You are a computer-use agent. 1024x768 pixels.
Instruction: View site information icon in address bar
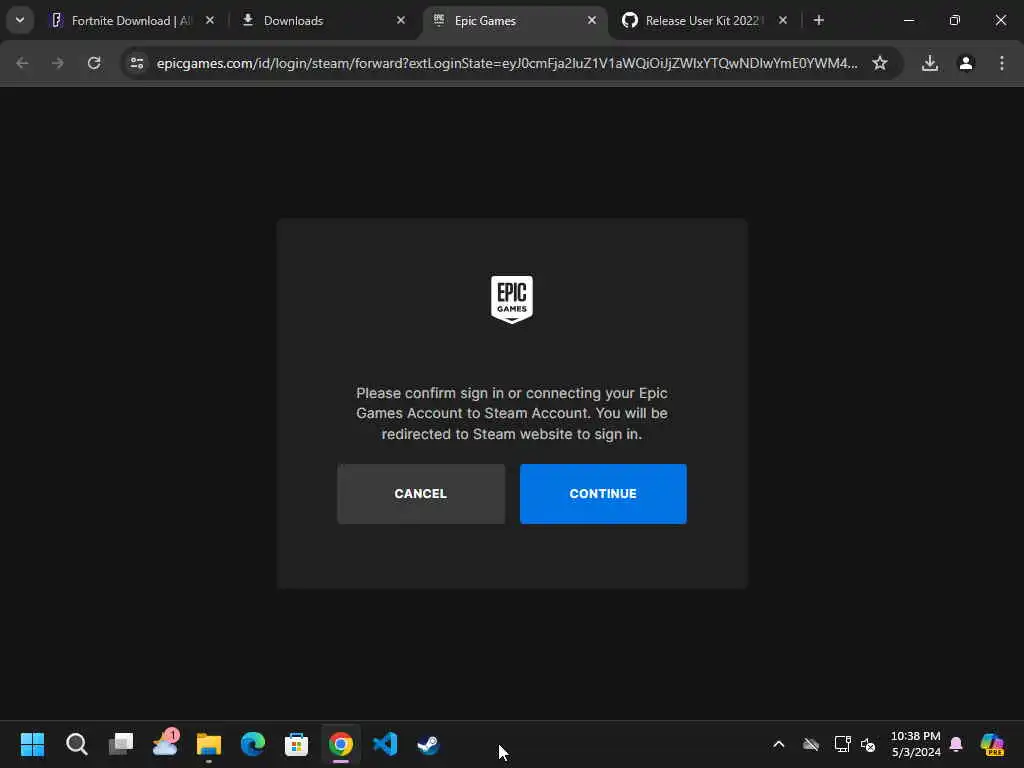point(136,63)
